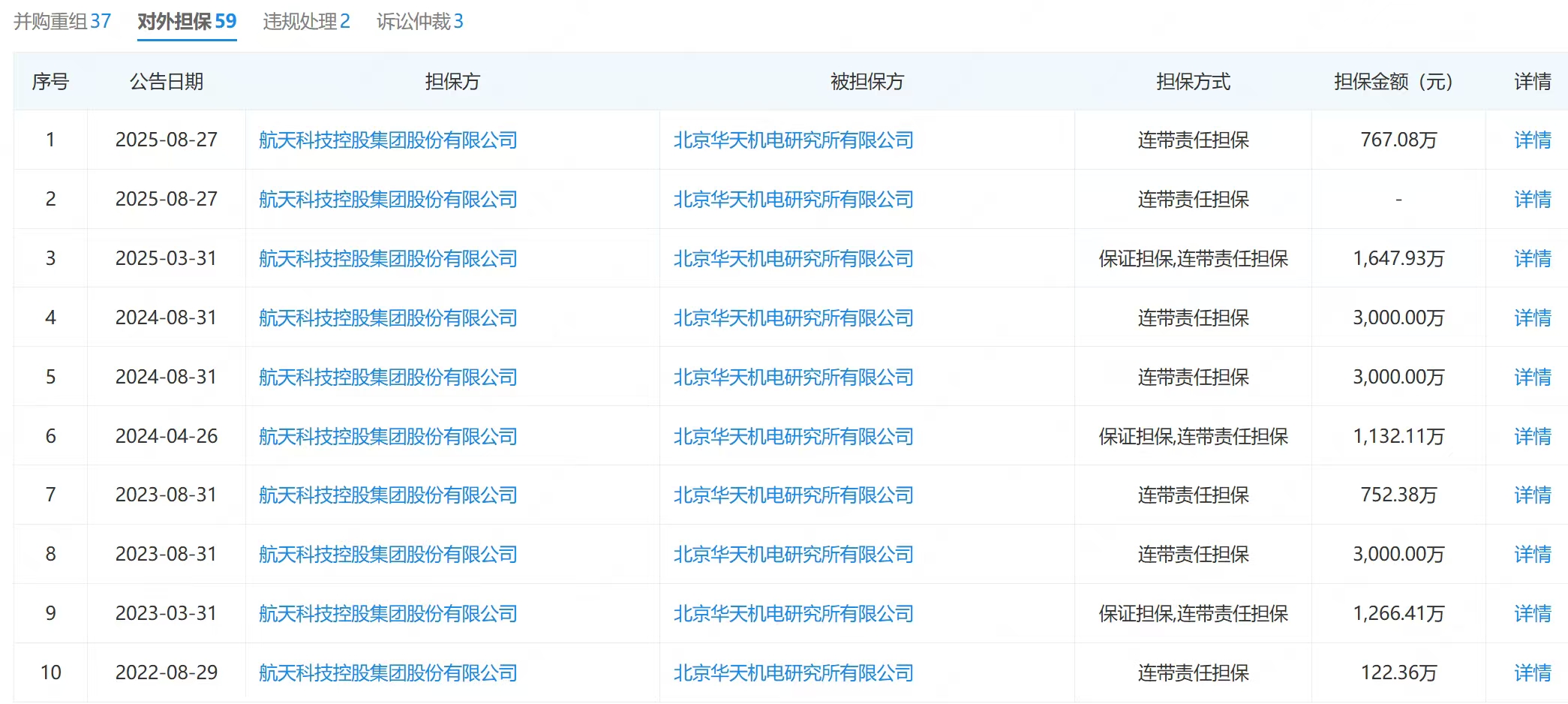Select the 对外担保 59 tab

pyautogui.click(x=187, y=21)
